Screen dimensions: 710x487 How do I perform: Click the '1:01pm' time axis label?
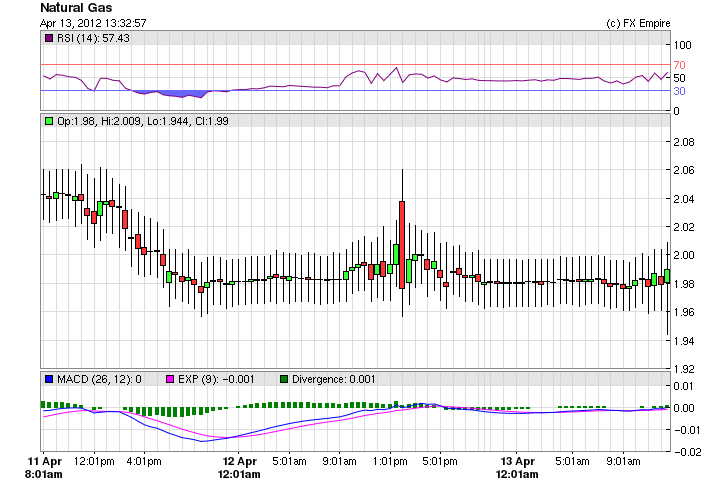click(x=390, y=461)
